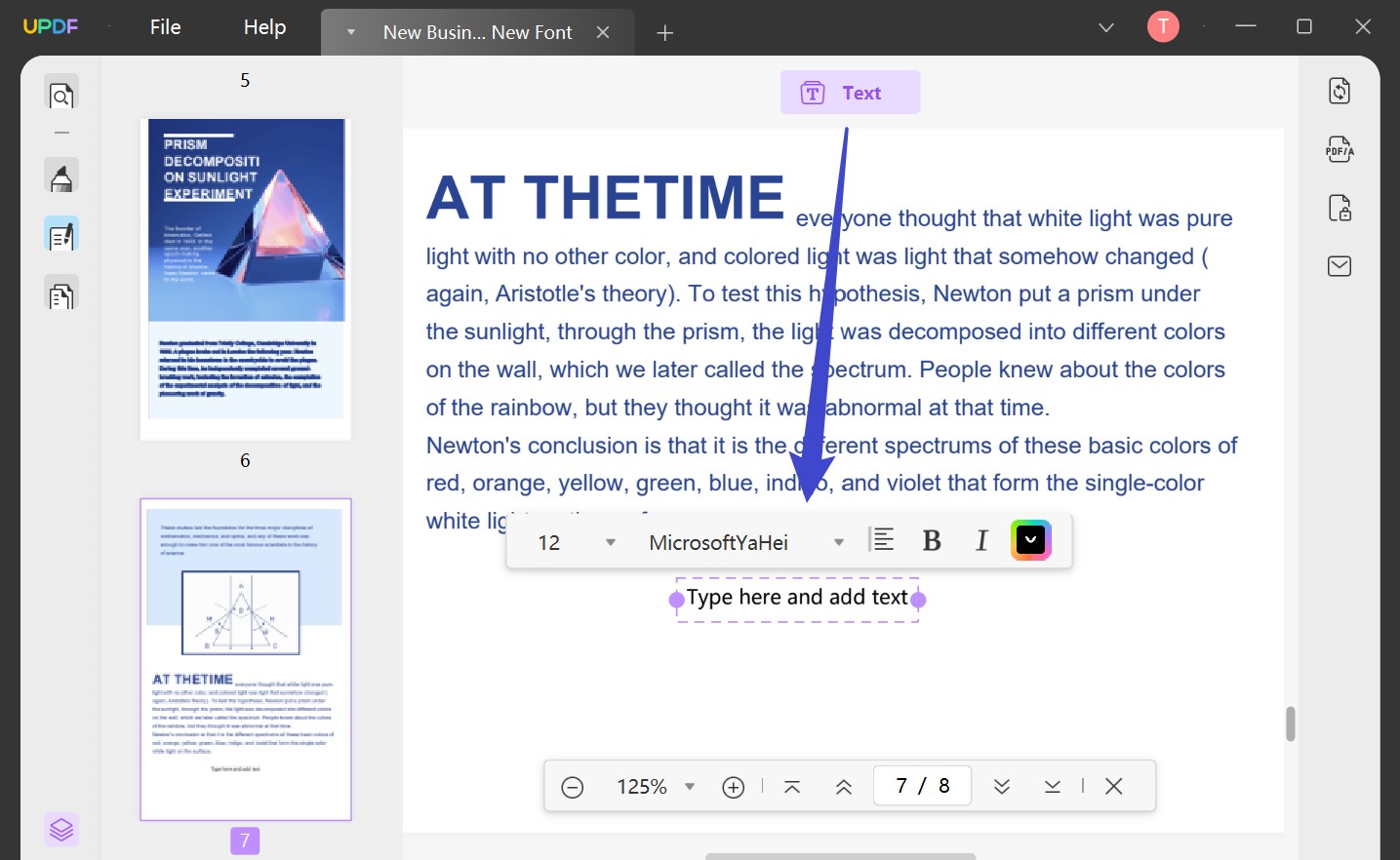Jump to the last page
1400x860 pixels.
click(1053, 785)
